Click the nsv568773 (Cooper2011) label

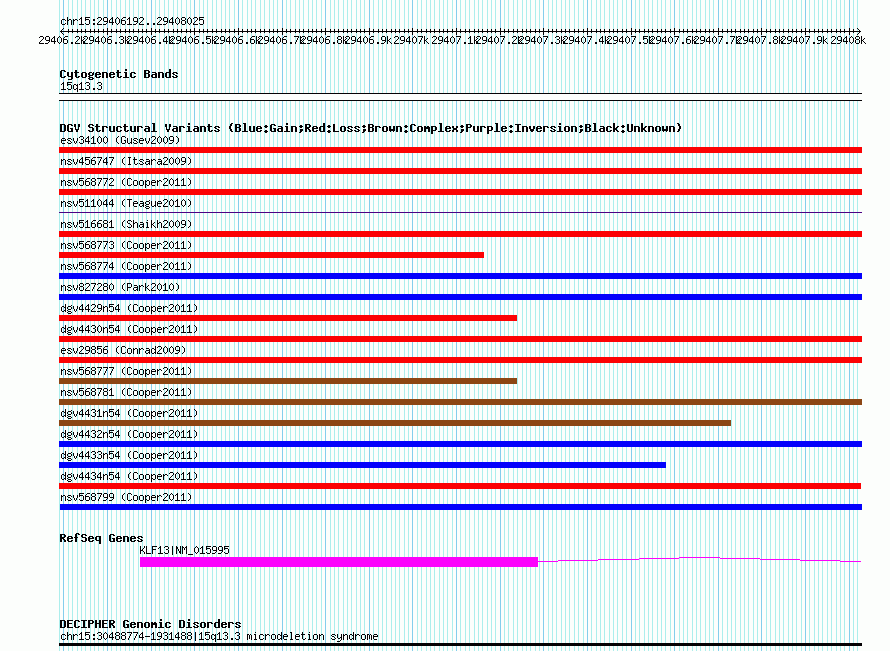point(126,245)
